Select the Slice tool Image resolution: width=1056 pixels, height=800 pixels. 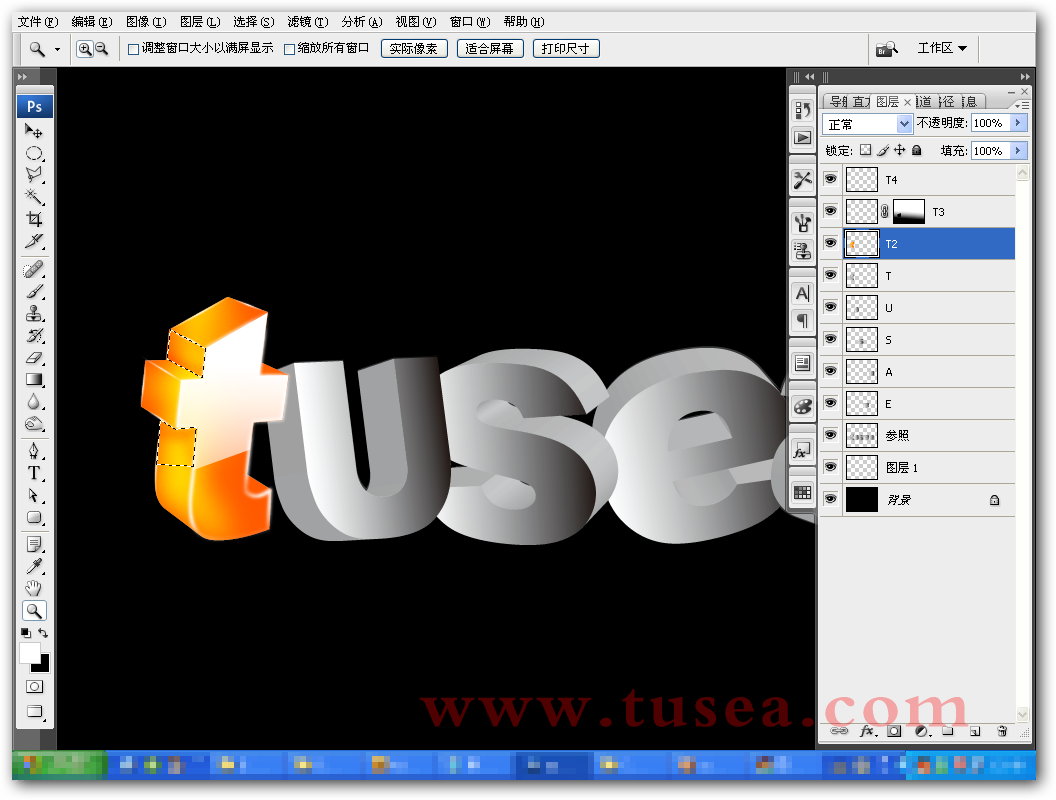(x=34, y=241)
